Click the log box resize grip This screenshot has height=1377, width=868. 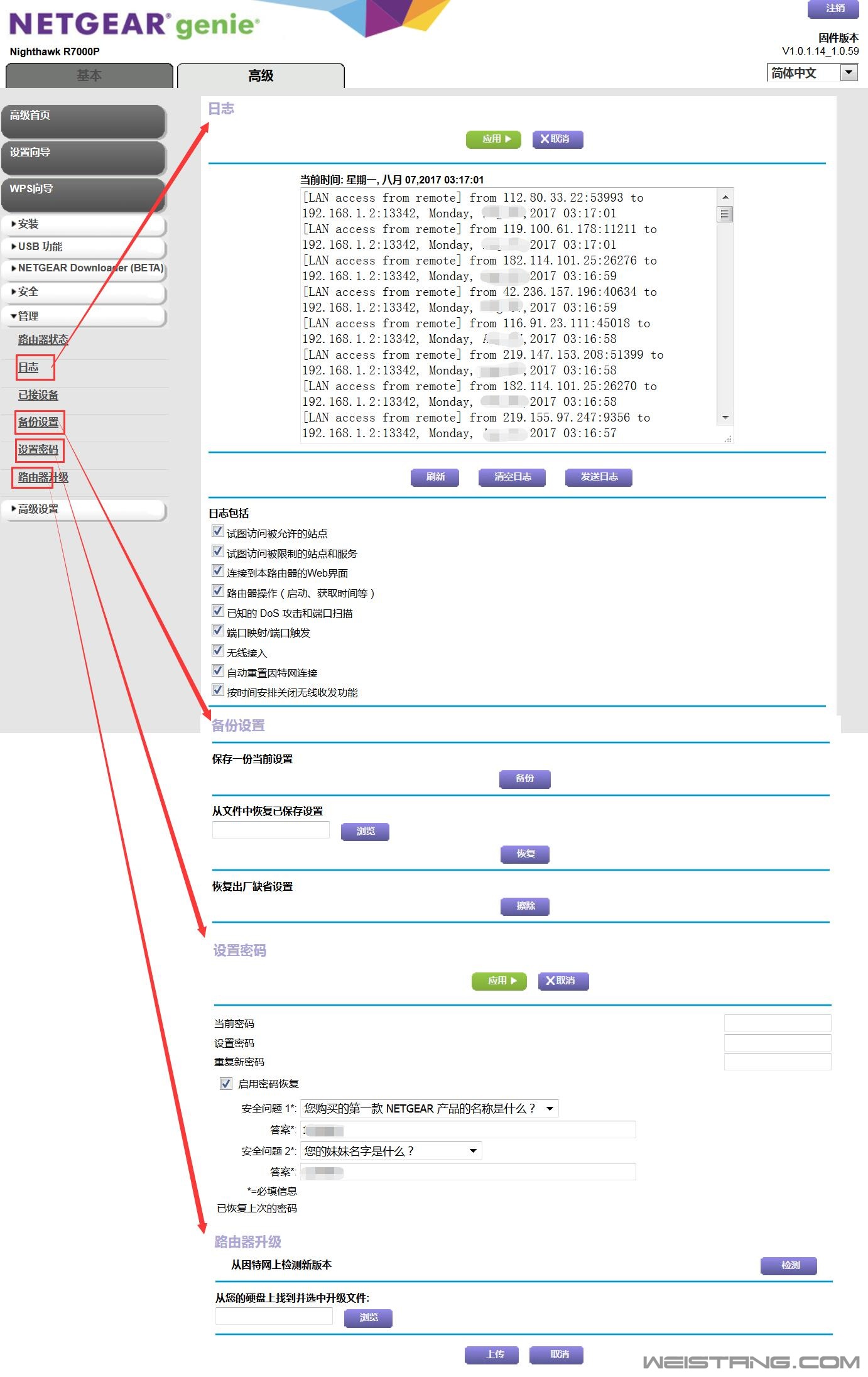(728, 439)
